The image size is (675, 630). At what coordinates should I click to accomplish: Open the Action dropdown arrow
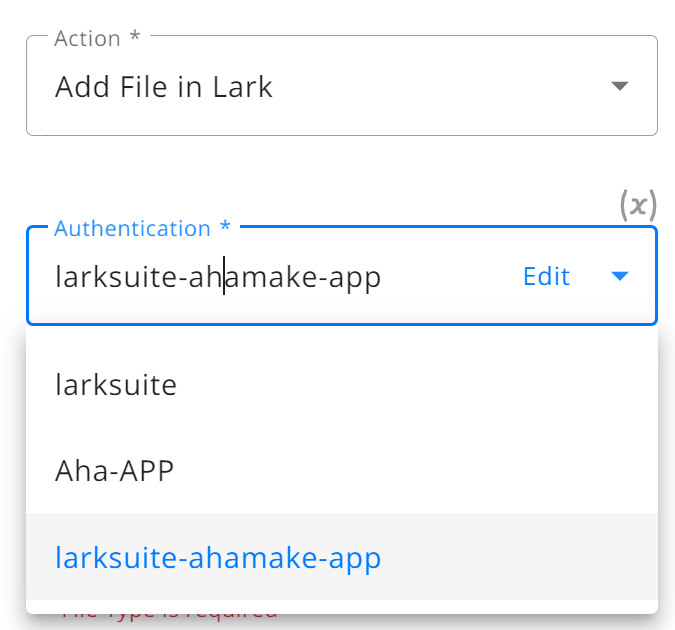coord(619,86)
